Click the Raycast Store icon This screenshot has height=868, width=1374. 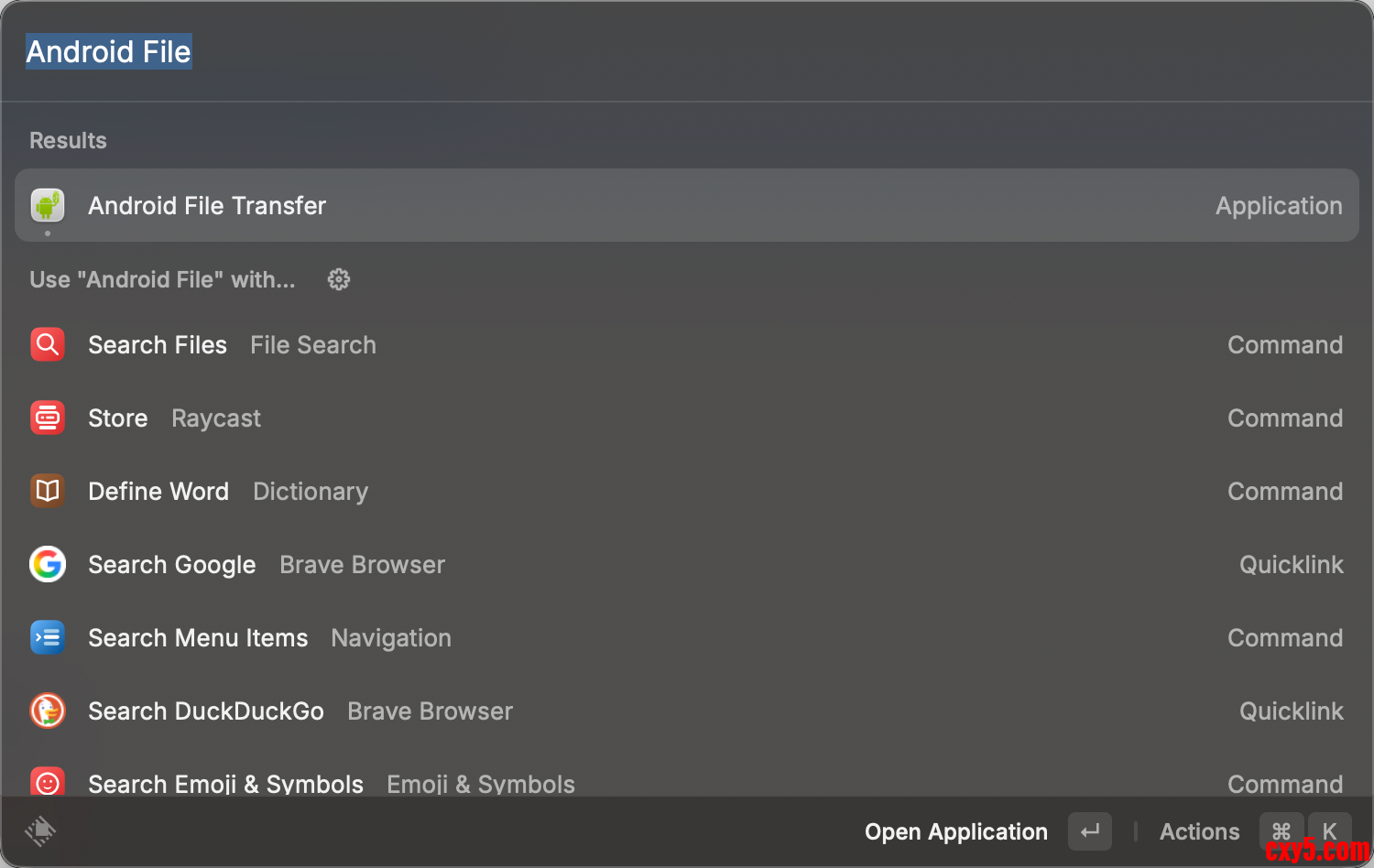(48, 418)
